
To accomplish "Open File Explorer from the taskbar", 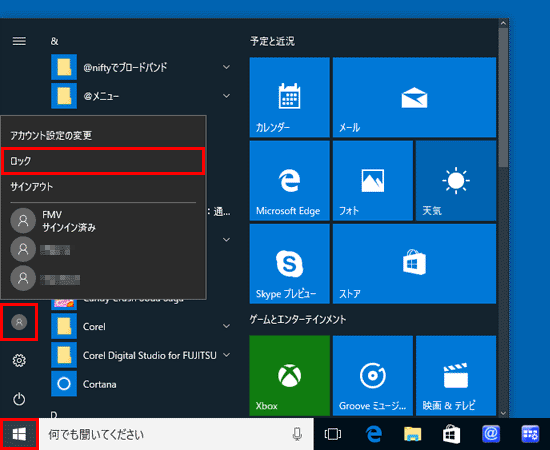I will (x=412, y=434).
